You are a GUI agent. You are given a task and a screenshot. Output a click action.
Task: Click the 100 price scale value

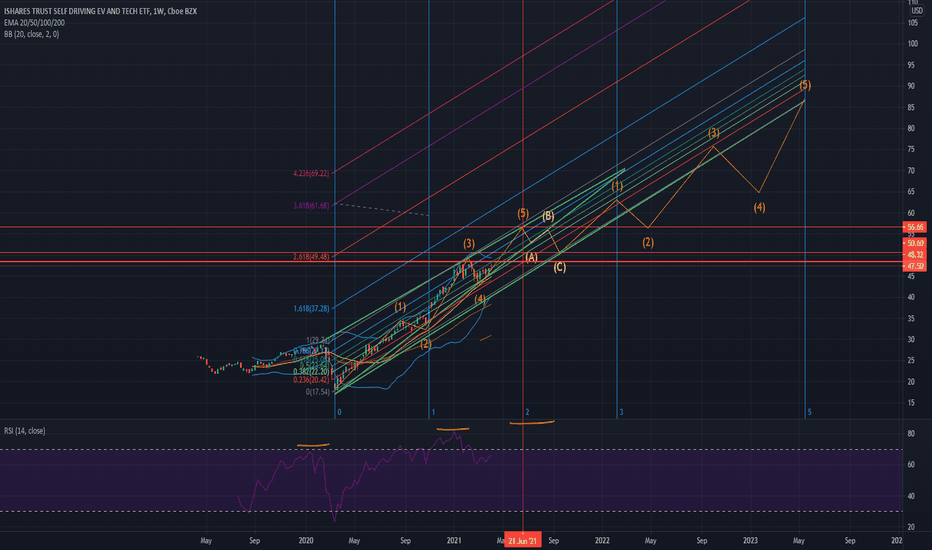click(x=912, y=44)
